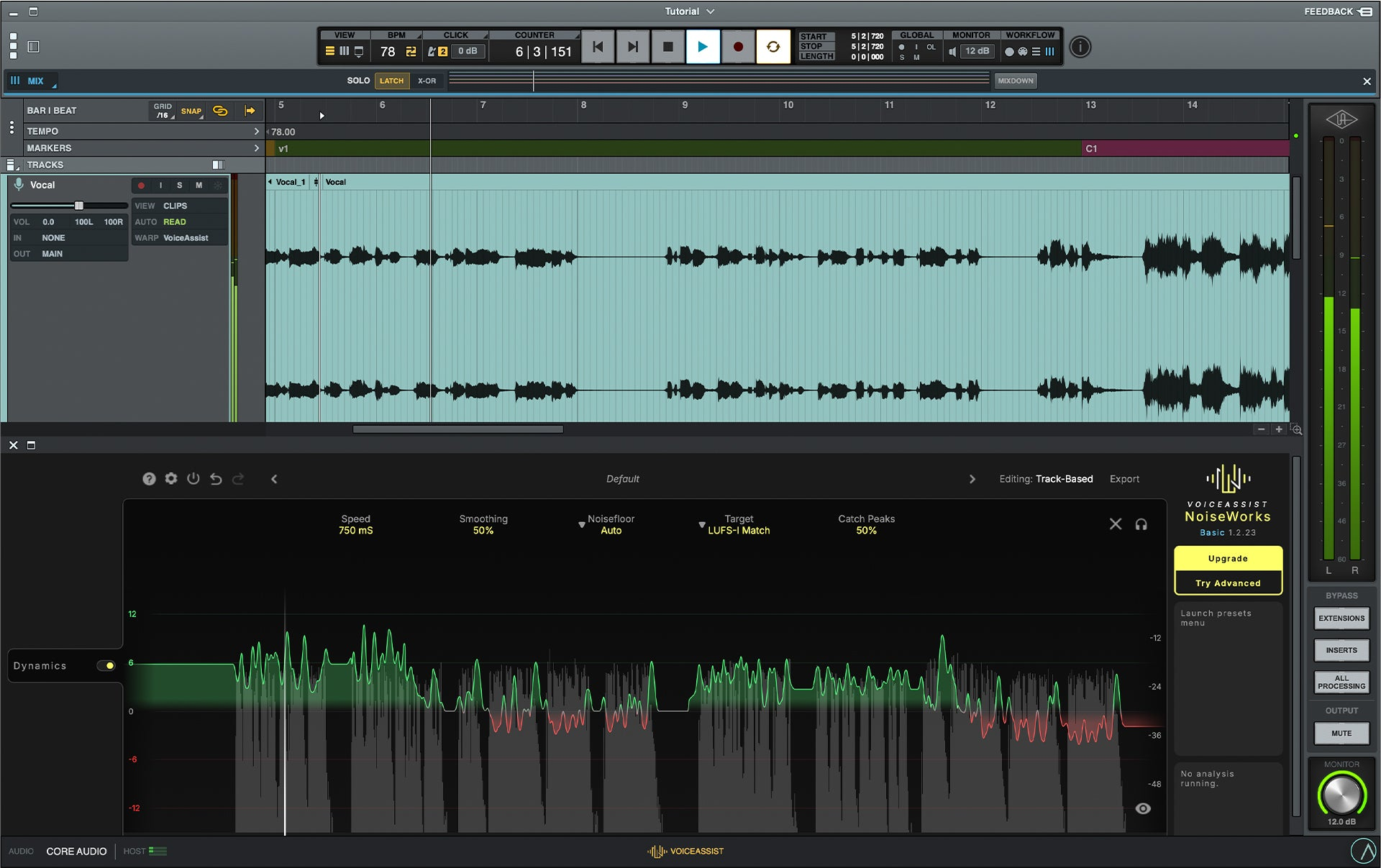Mute the Vocal track

(199, 186)
